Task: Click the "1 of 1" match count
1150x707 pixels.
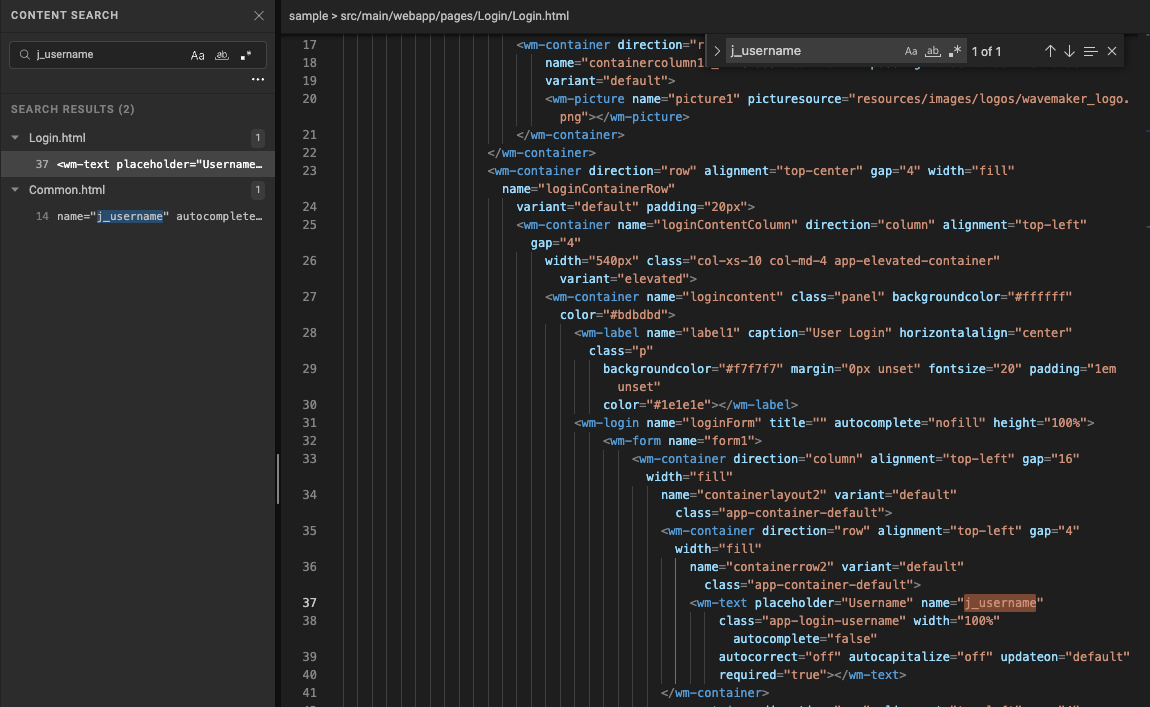Action: (x=986, y=51)
